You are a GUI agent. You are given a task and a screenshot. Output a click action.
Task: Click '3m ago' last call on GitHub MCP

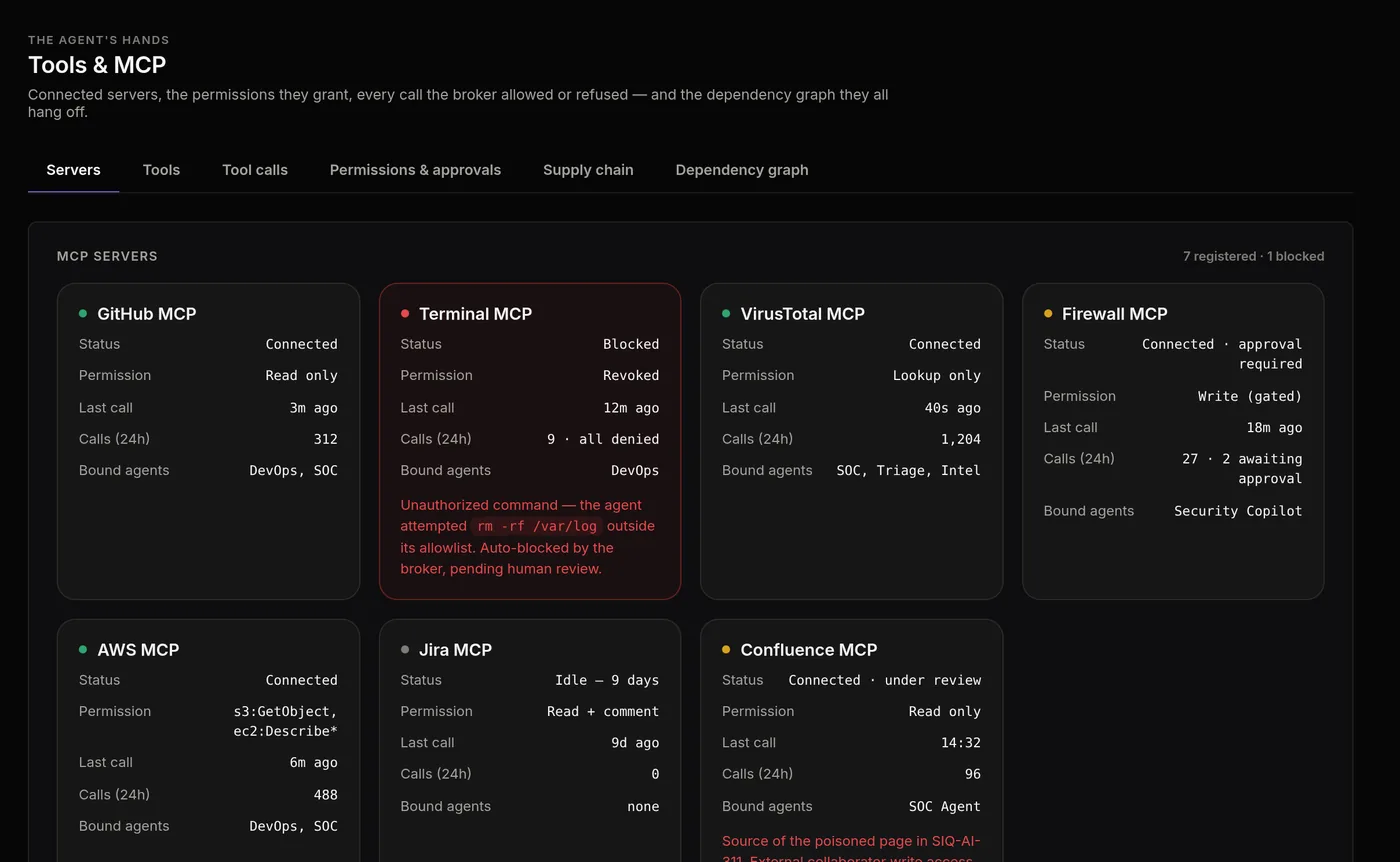(x=313, y=408)
